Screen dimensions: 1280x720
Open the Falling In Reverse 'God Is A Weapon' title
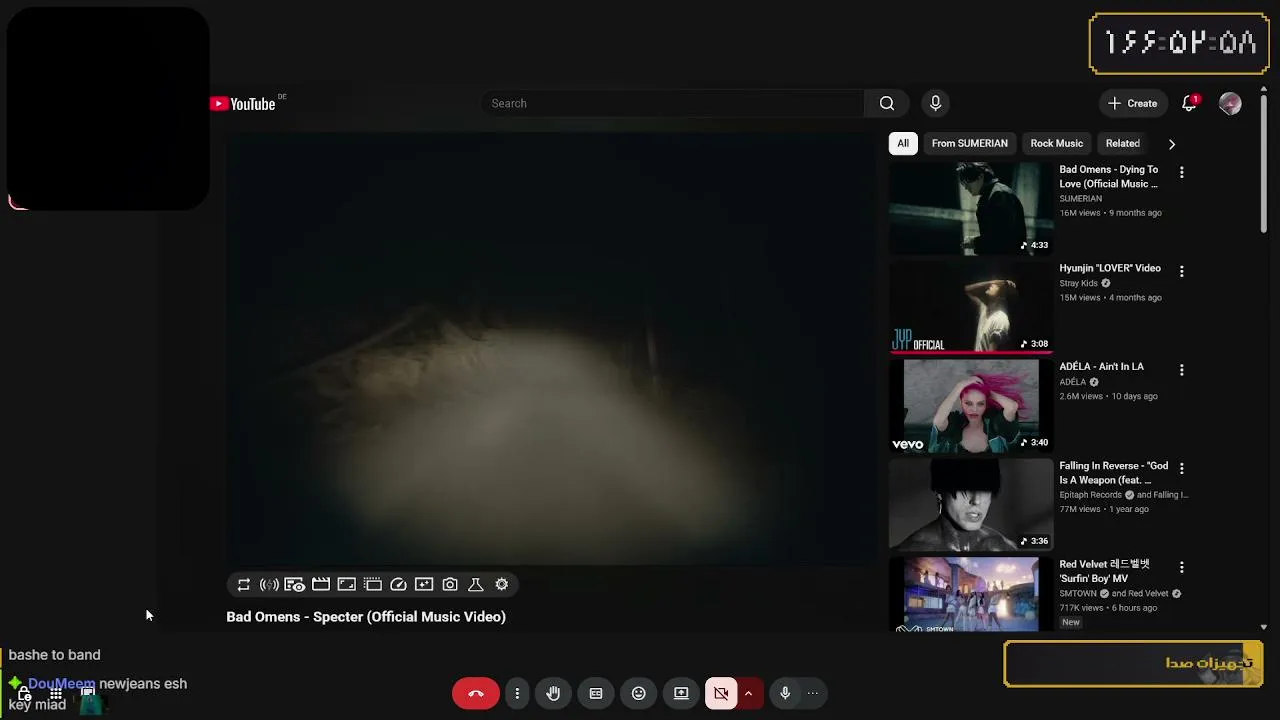coord(1114,473)
